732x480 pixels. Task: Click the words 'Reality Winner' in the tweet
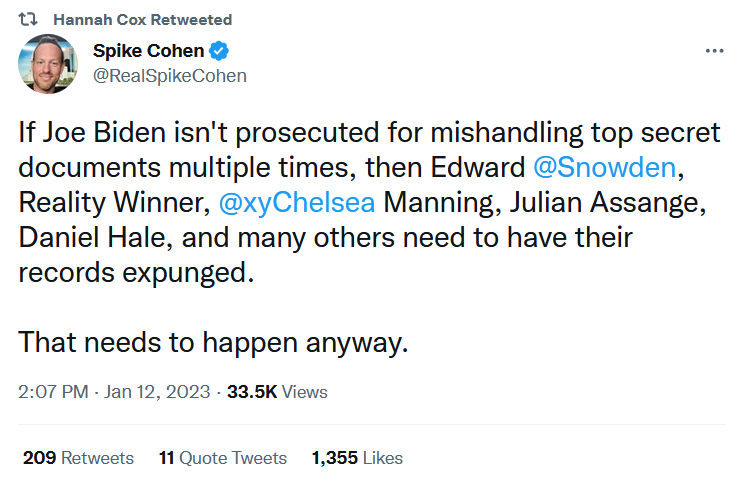(109, 202)
